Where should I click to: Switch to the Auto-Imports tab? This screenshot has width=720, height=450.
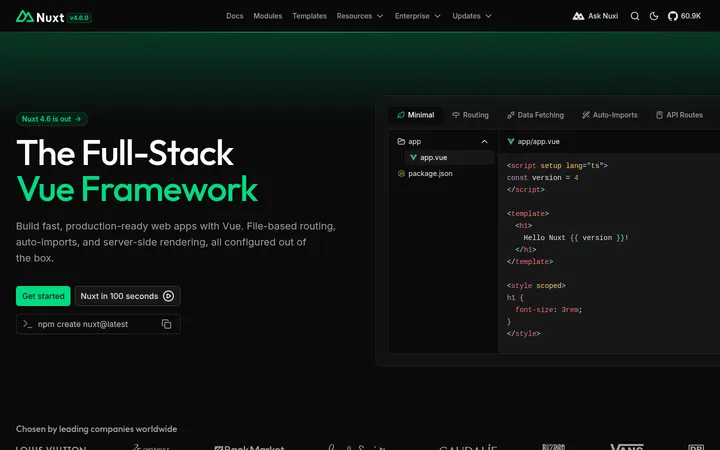click(x=609, y=115)
